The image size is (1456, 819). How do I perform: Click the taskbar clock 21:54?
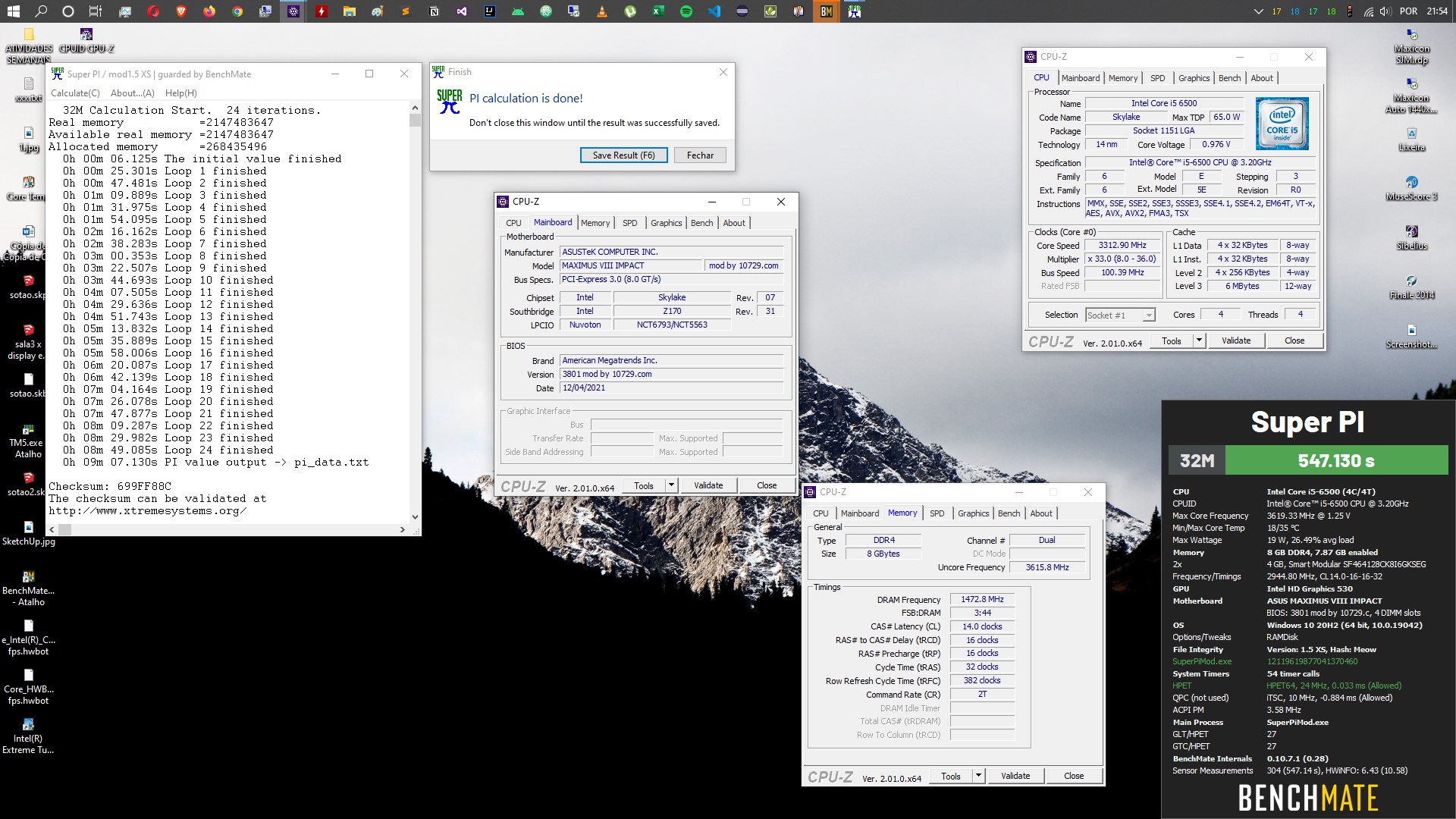point(1436,11)
